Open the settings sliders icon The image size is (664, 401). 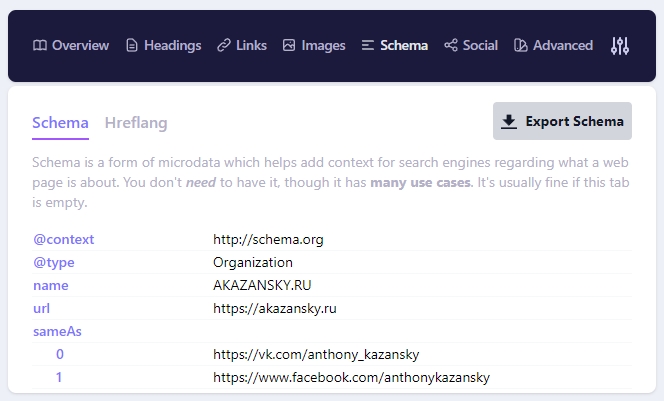pos(620,45)
